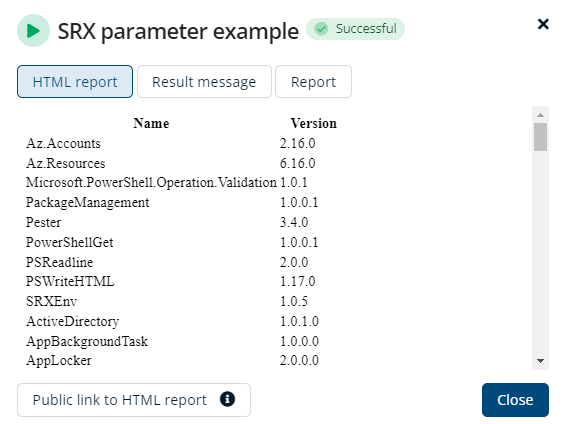565x424 pixels.
Task: Open the Report tab
Action: click(313, 82)
